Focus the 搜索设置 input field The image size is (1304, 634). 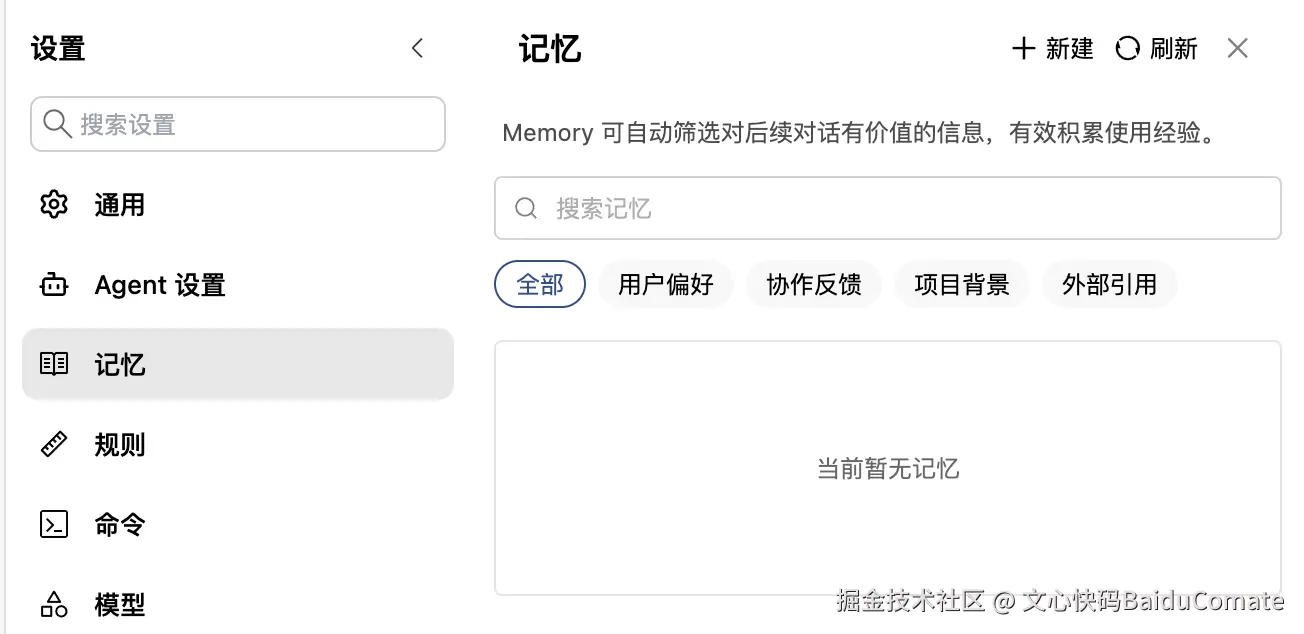point(238,124)
